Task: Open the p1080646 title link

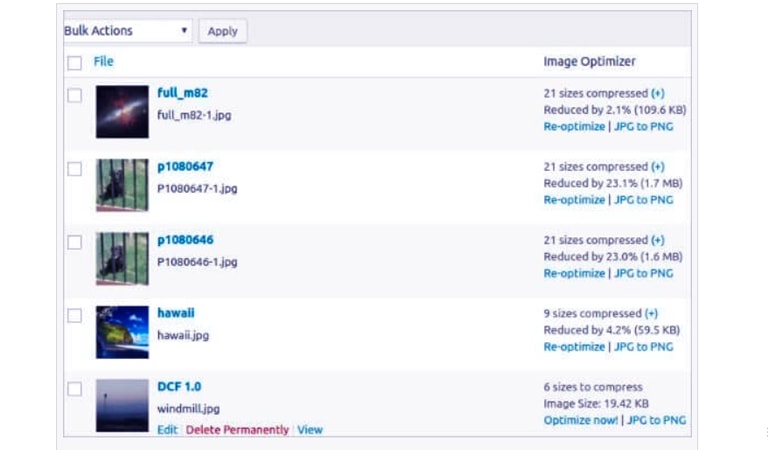Action: point(185,240)
